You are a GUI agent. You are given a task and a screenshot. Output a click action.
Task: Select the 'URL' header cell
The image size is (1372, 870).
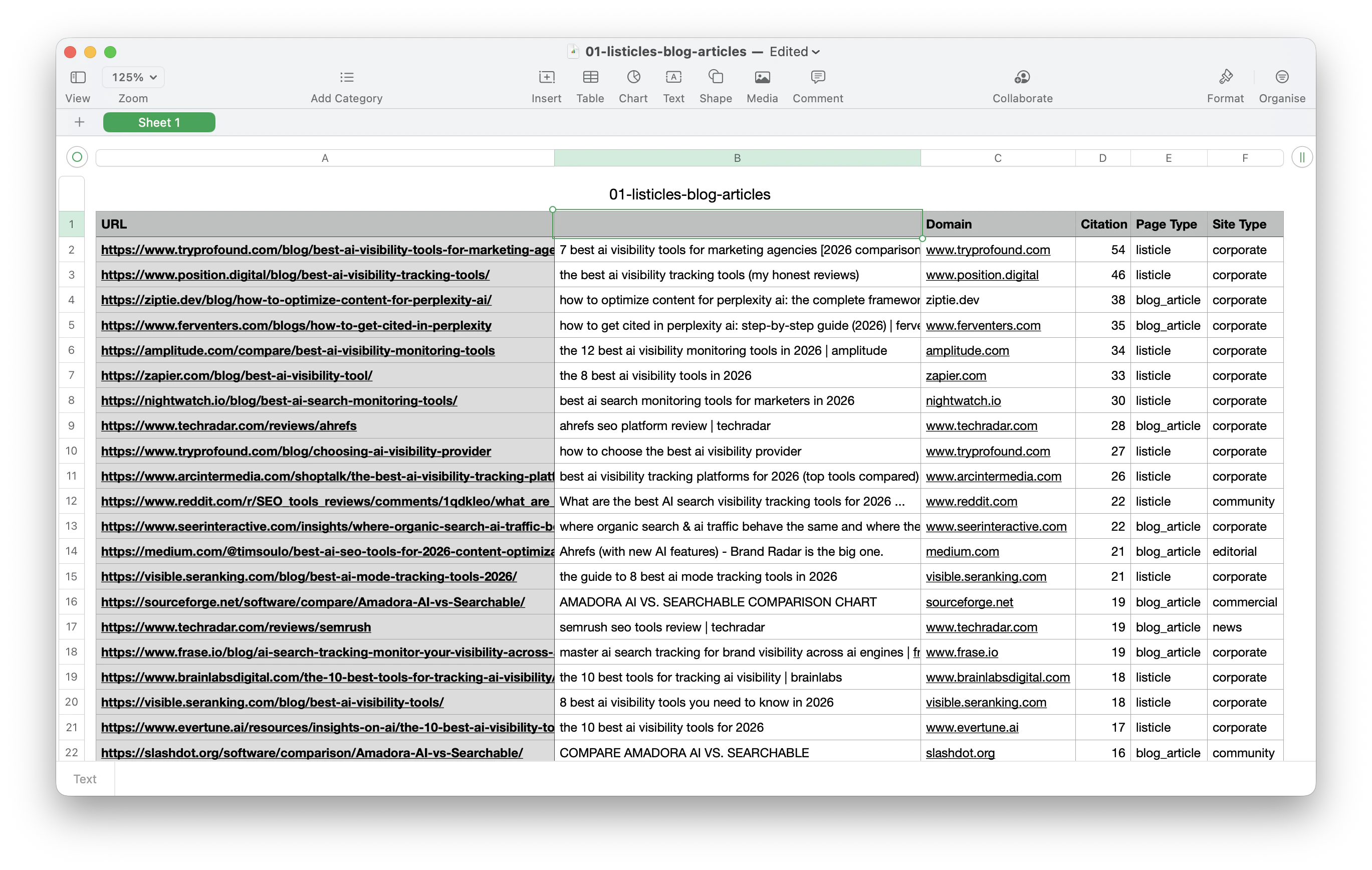(325, 224)
